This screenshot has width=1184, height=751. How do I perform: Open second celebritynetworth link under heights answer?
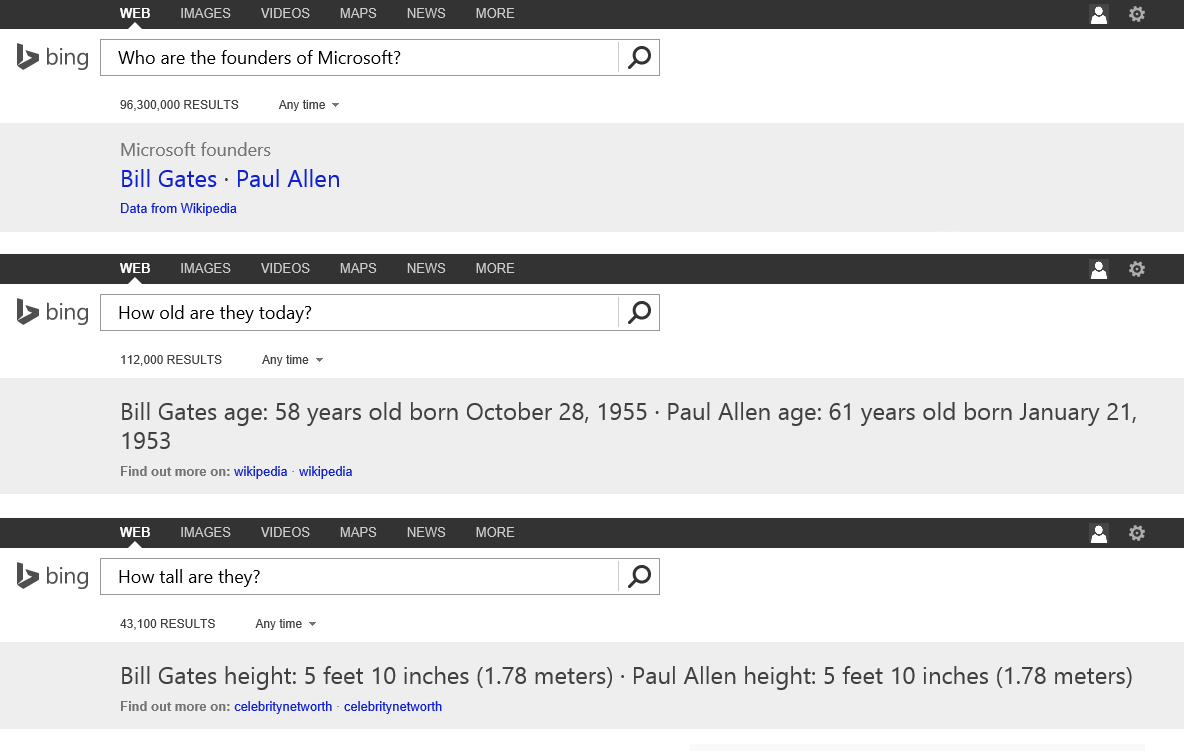pyautogui.click(x=393, y=707)
